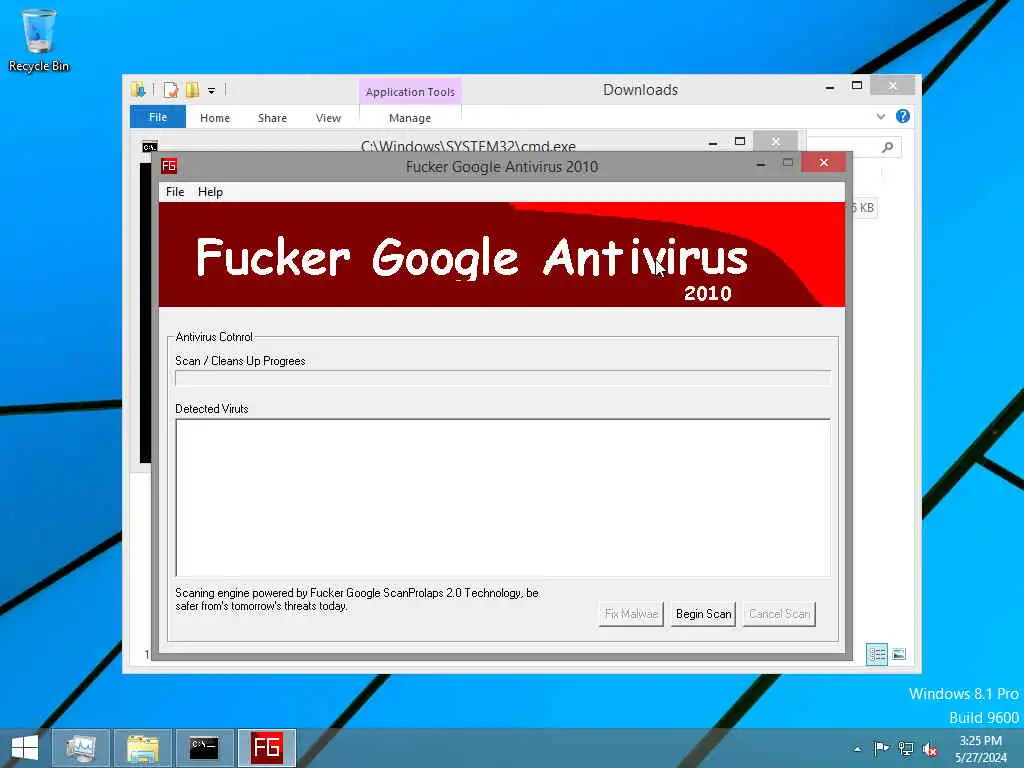Screen dimensions: 1024x768
Task: Click the Downloads folder icon in title bar
Action: pyautogui.click(x=138, y=89)
